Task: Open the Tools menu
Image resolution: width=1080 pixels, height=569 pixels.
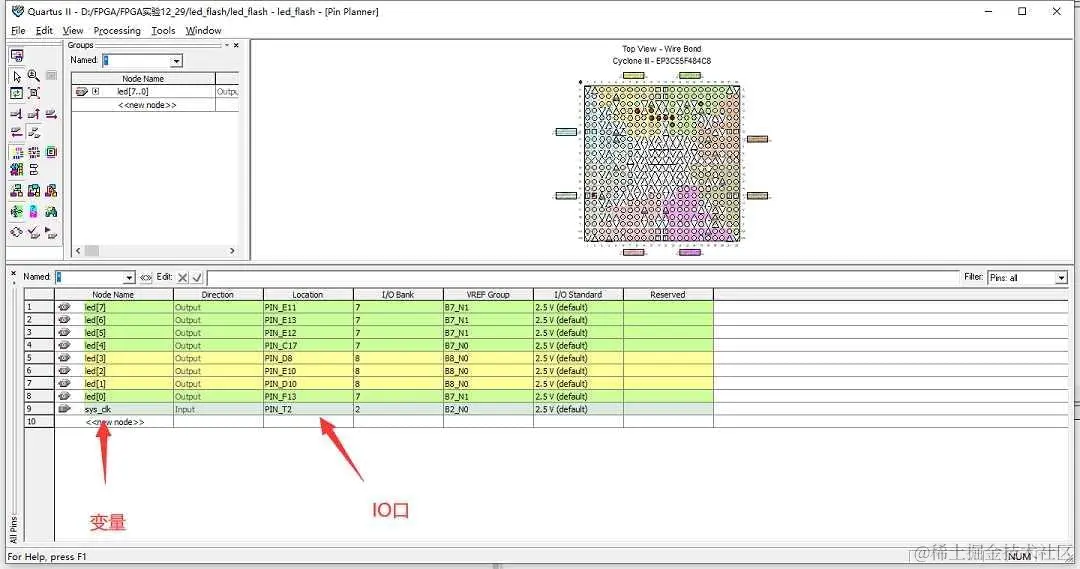Action: pyautogui.click(x=163, y=30)
